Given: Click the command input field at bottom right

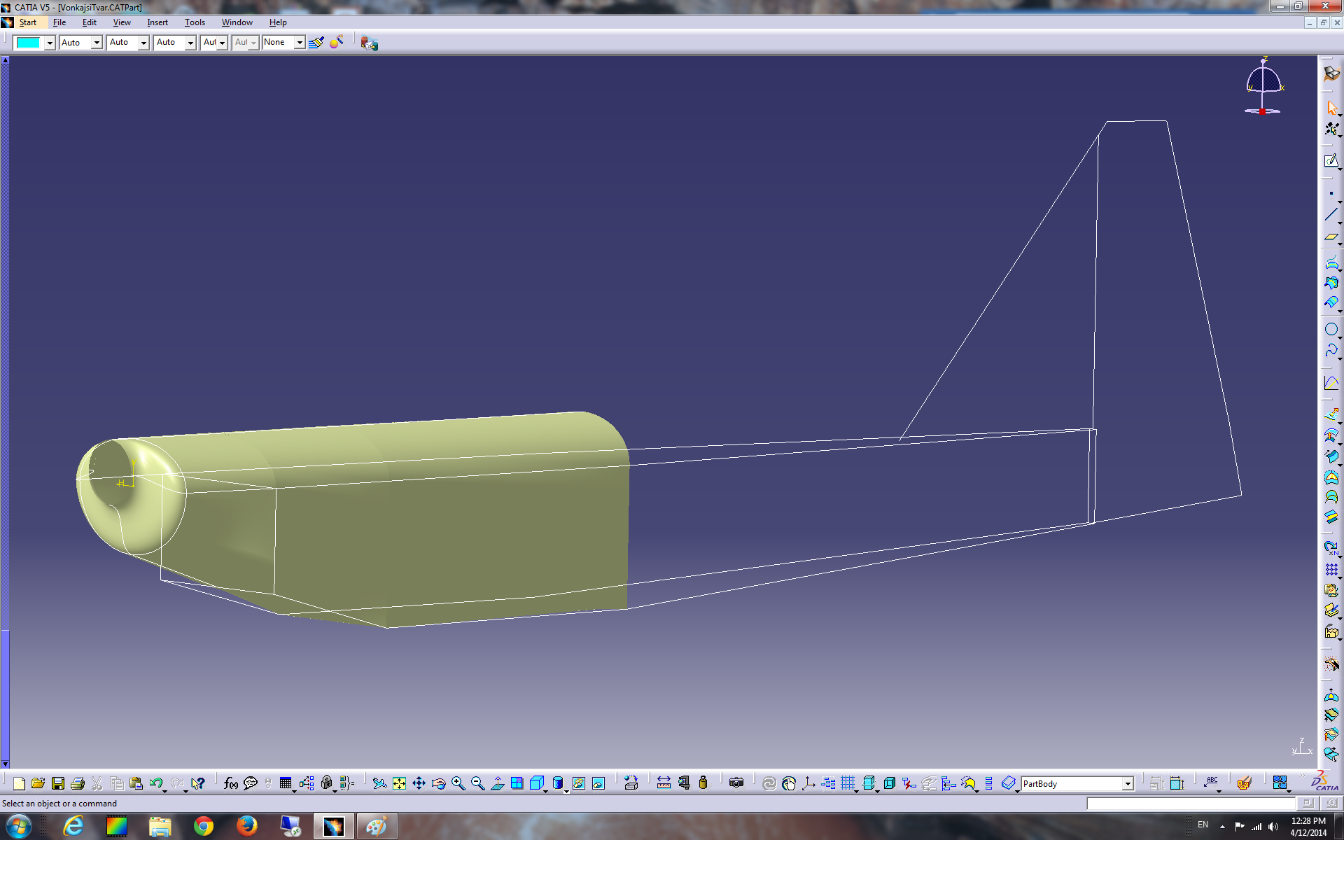Looking at the screenshot, I should coord(1190,804).
